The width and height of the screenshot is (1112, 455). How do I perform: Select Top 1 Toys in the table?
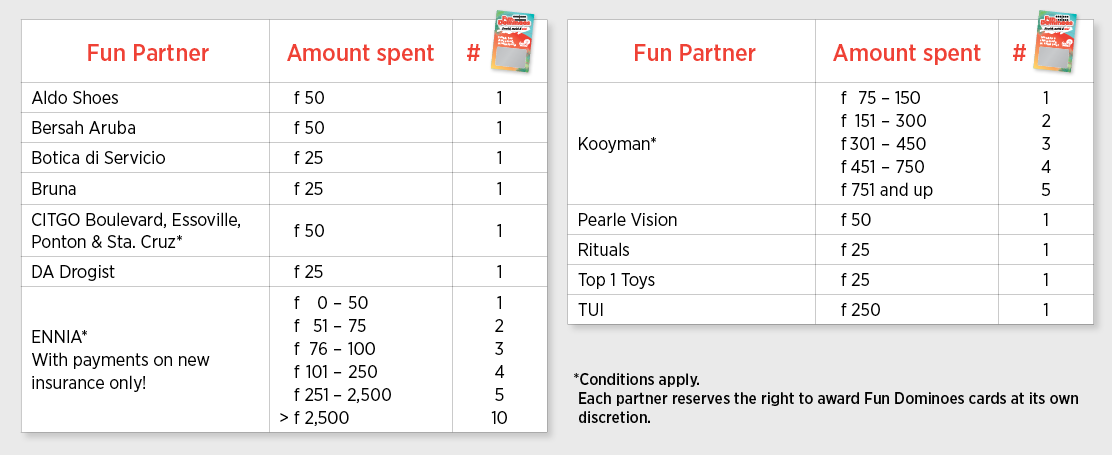coord(616,280)
